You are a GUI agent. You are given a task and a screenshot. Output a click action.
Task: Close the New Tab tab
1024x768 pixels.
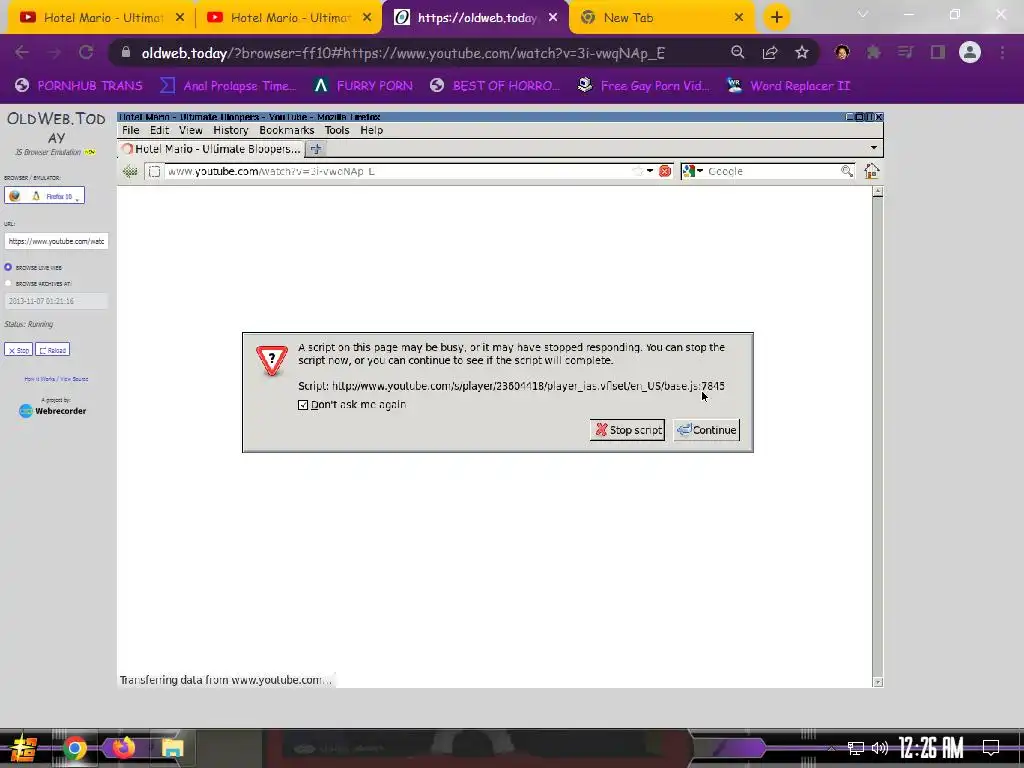(739, 18)
